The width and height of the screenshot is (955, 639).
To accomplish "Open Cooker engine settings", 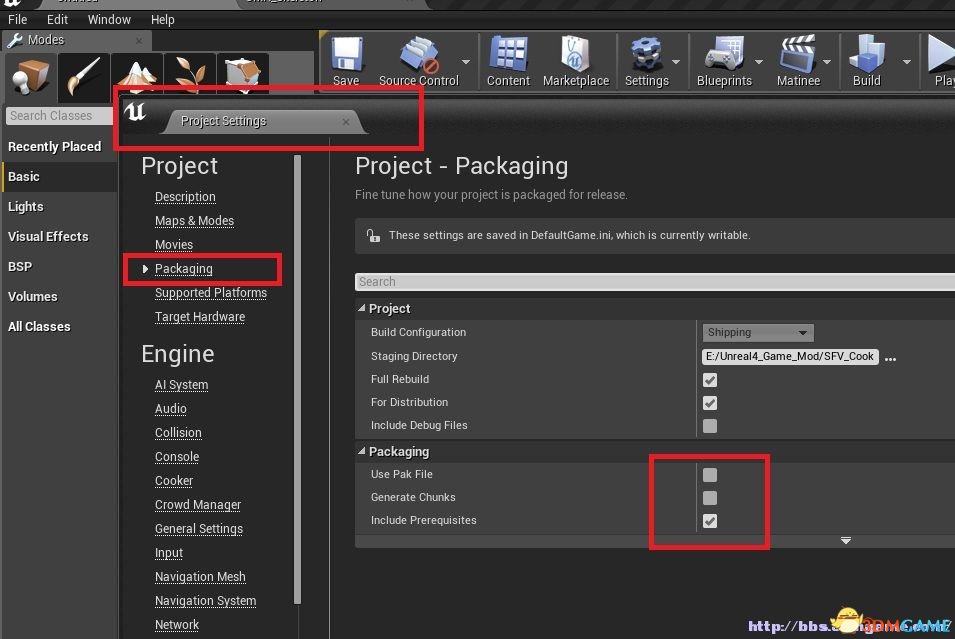I will pos(174,481).
